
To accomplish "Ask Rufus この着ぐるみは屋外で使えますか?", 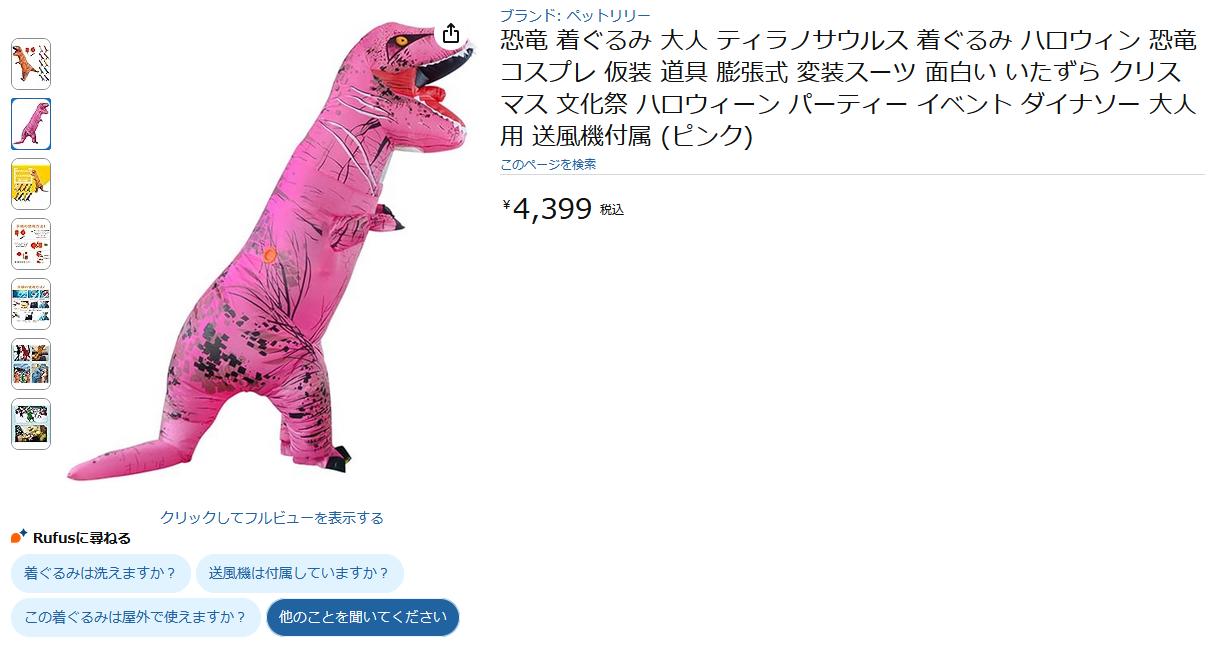I will pos(136,617).
